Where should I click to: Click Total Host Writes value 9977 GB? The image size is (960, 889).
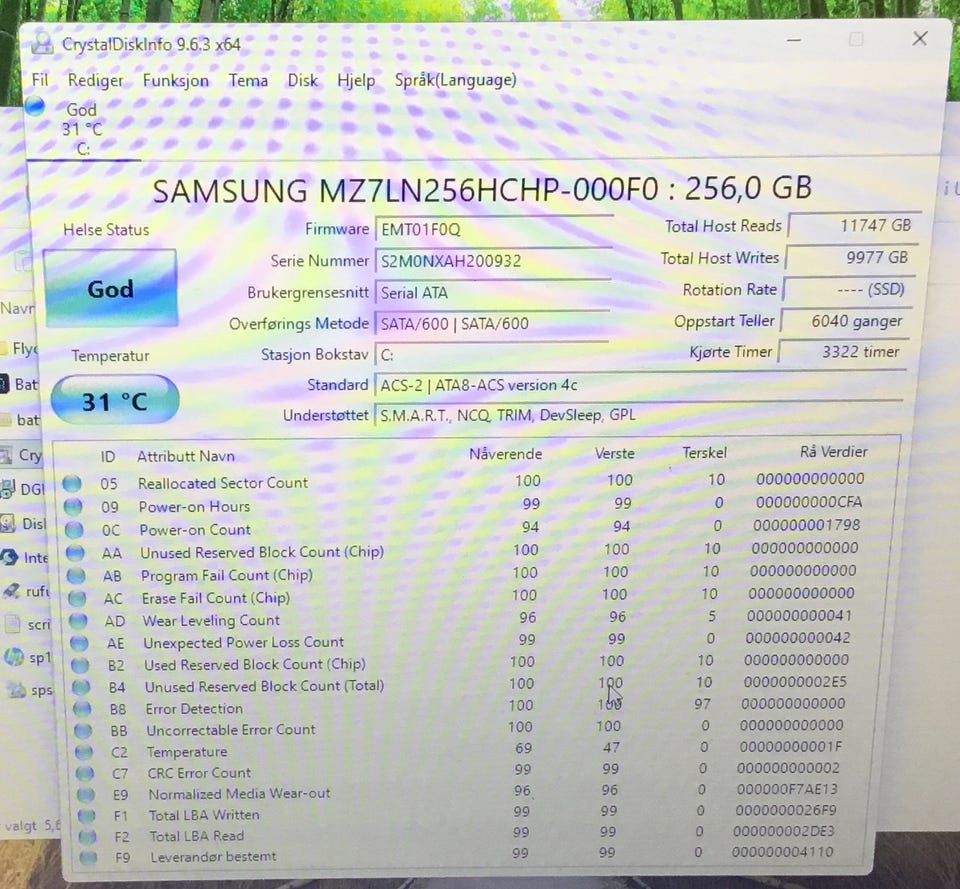[x=852, y=257]
